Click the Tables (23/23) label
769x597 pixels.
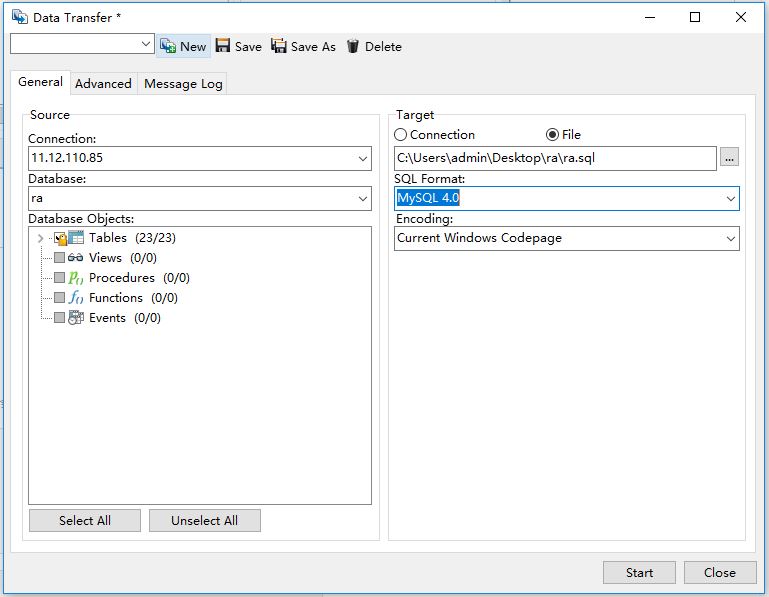coord(132,238)
